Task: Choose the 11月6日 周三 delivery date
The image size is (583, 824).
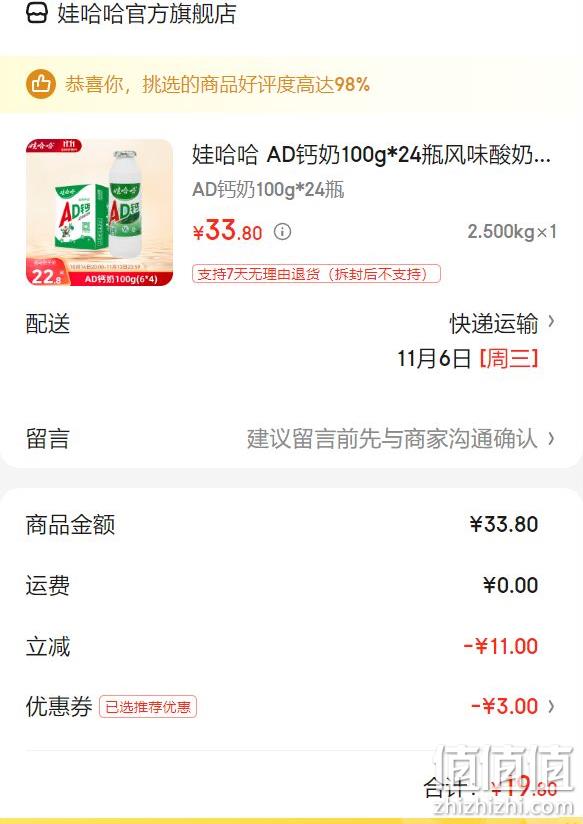Action: click(x=468, y=359)
